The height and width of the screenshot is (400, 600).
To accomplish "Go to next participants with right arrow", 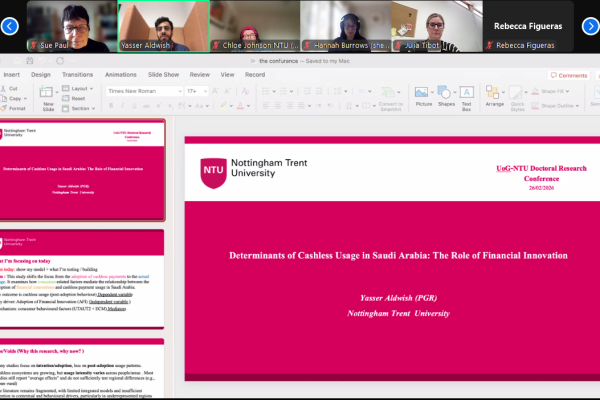I will 590,26.
